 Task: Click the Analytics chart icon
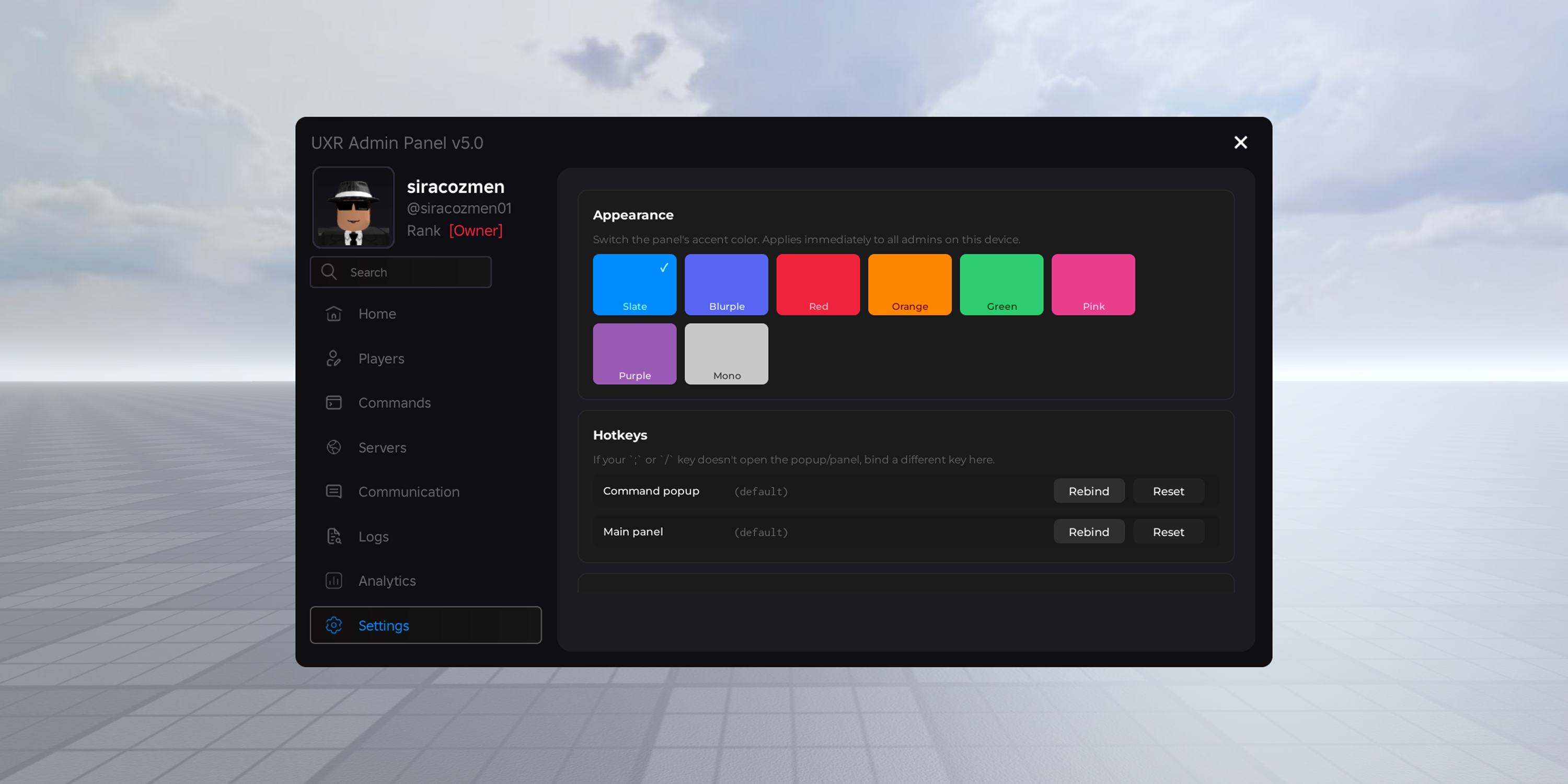coord(333,581)
